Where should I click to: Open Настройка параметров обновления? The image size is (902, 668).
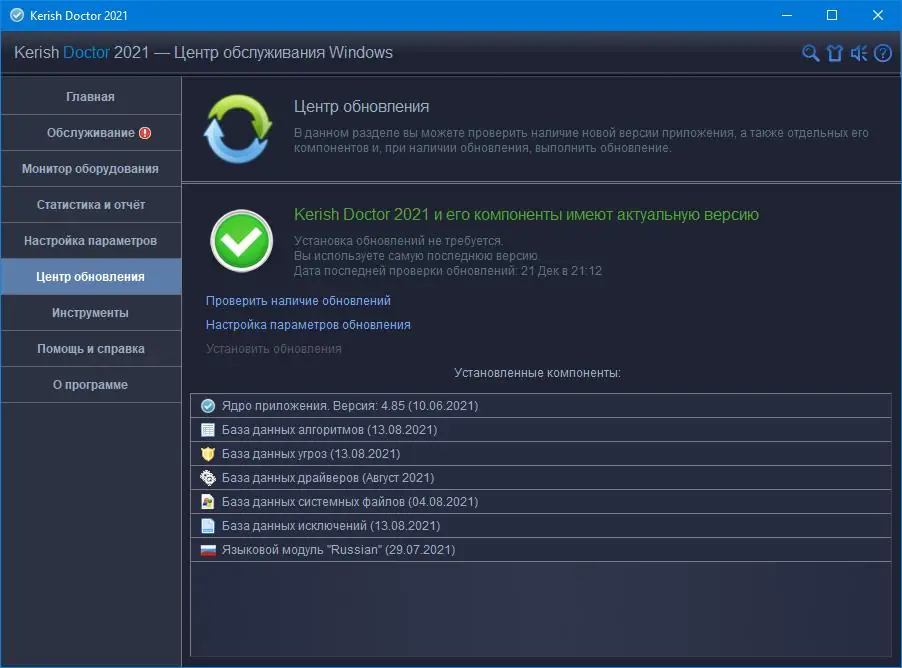[308, 324]
